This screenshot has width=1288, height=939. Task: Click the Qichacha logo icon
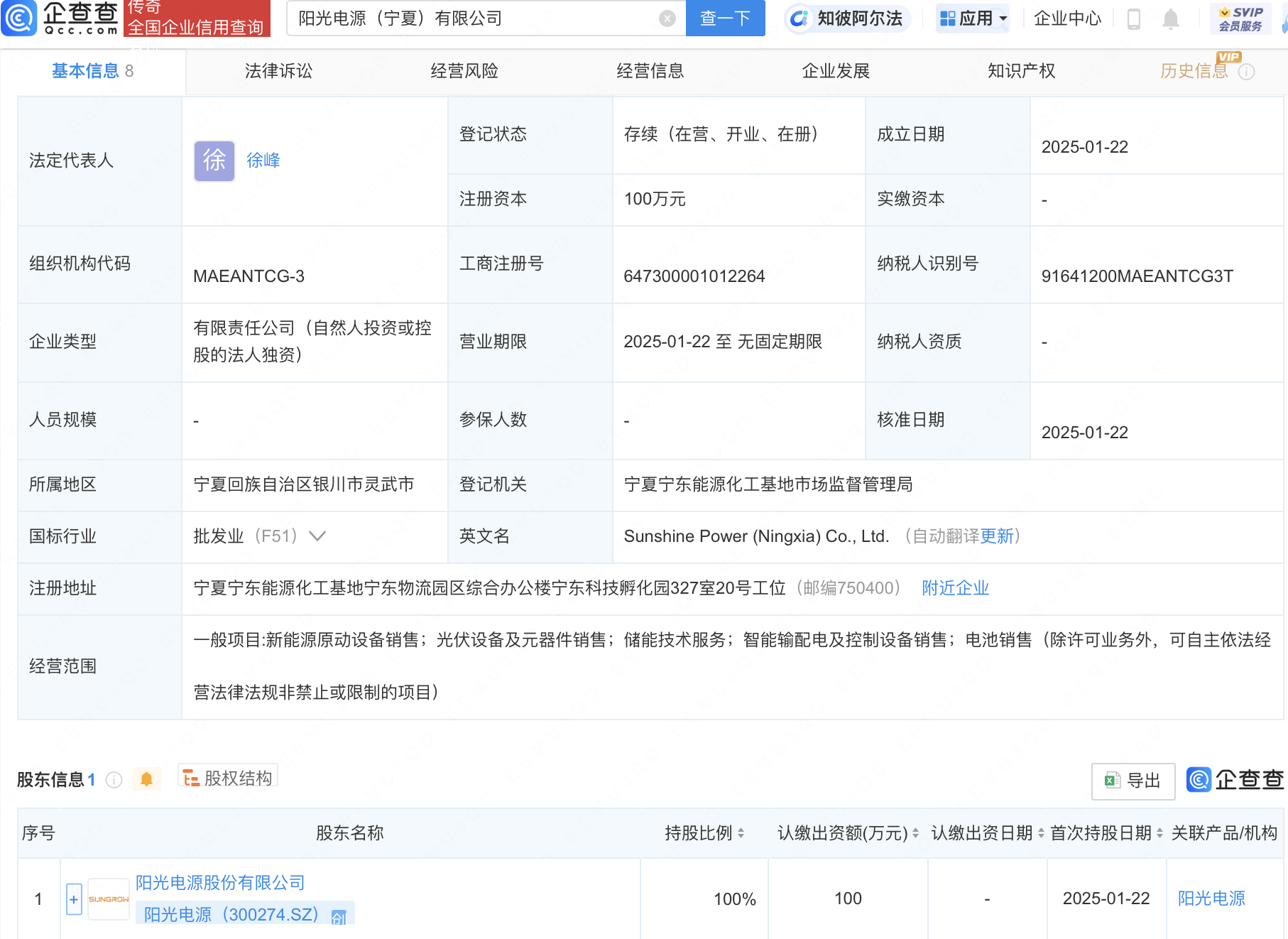tap(18, 18)
